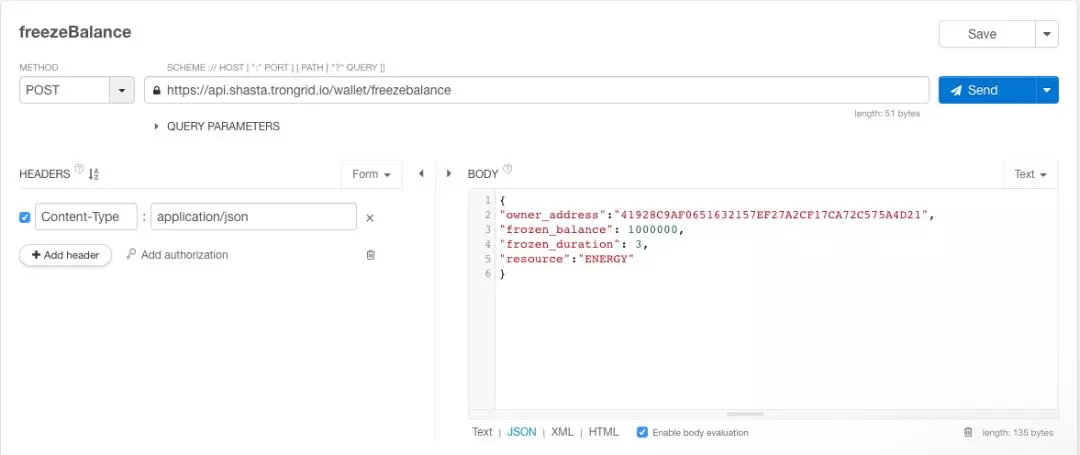Viewport: 1080px width, 455px height.
Task: Open the Send button dropdown arrow
Action: pos(1047,90)
